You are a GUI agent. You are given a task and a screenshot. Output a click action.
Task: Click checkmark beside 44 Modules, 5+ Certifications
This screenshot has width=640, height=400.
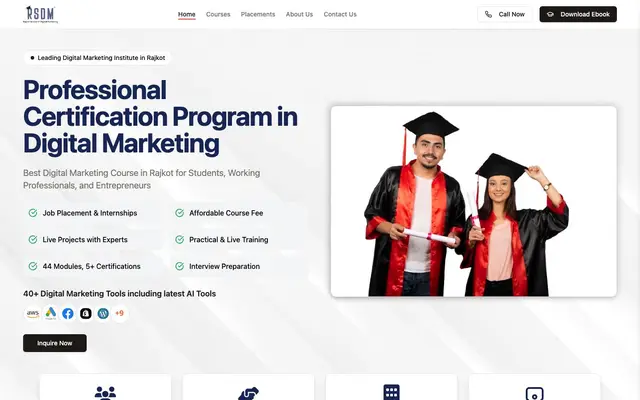[33, 266]
